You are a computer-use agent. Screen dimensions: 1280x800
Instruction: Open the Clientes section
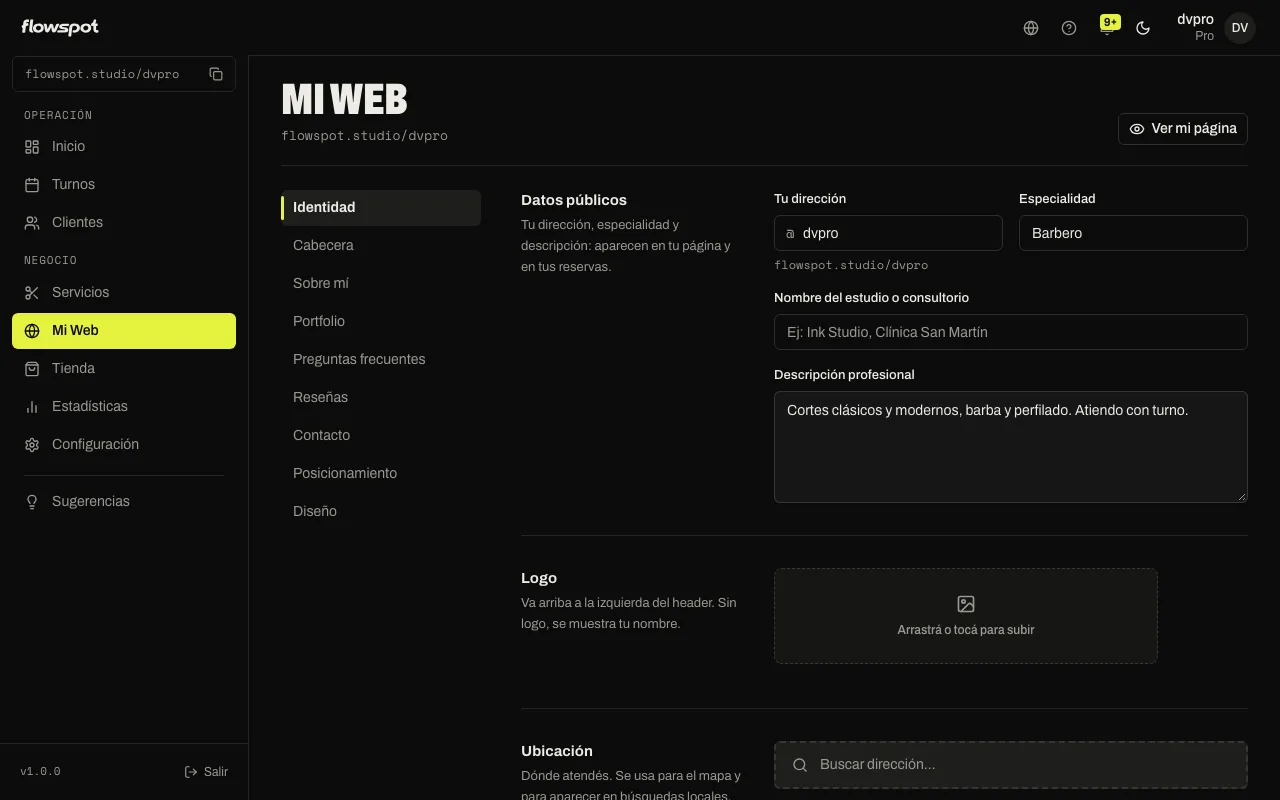point(124,222)
